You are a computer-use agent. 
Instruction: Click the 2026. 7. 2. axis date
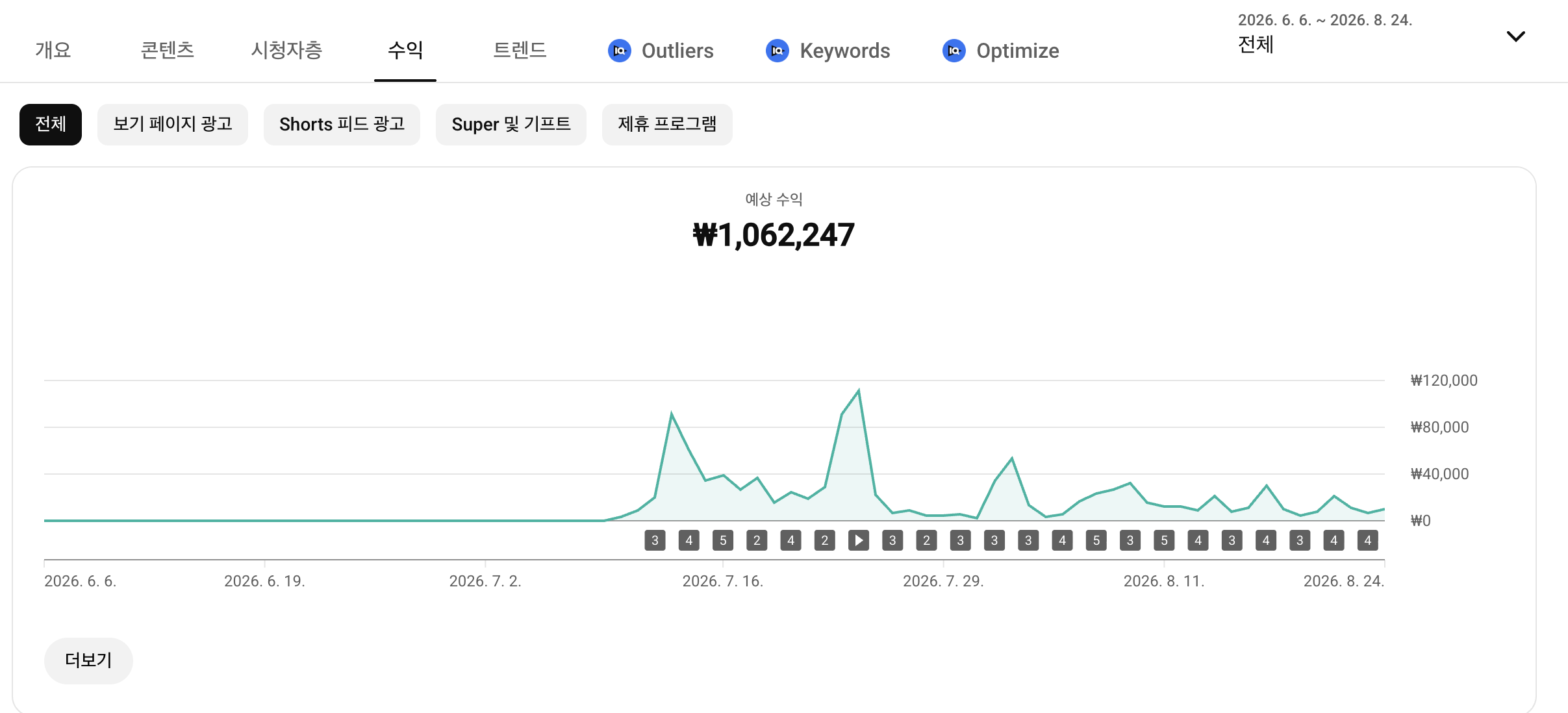(x=485, y=581)
